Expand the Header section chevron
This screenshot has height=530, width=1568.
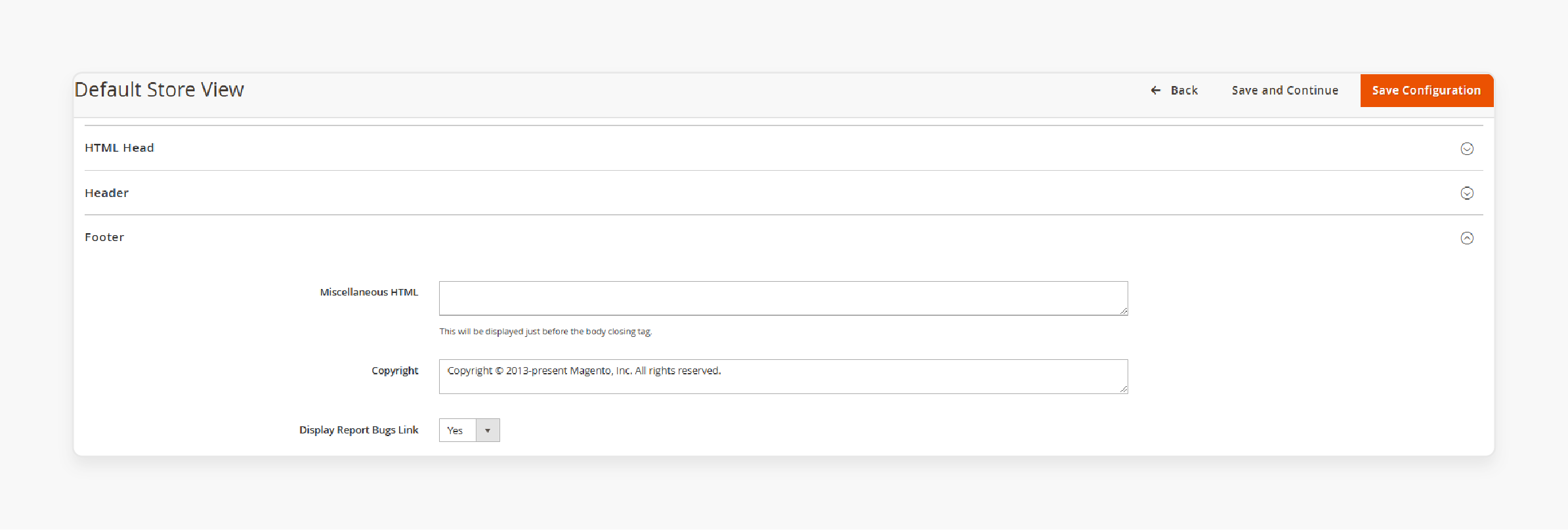coord(1467,193)
